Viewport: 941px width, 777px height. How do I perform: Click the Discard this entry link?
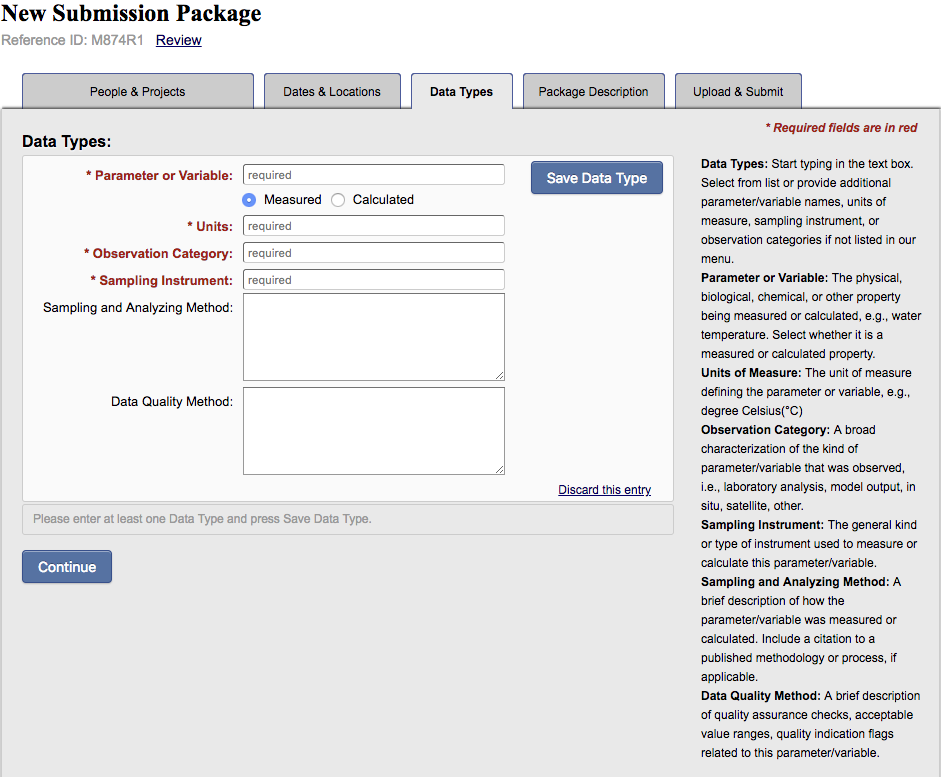point(604,490)
